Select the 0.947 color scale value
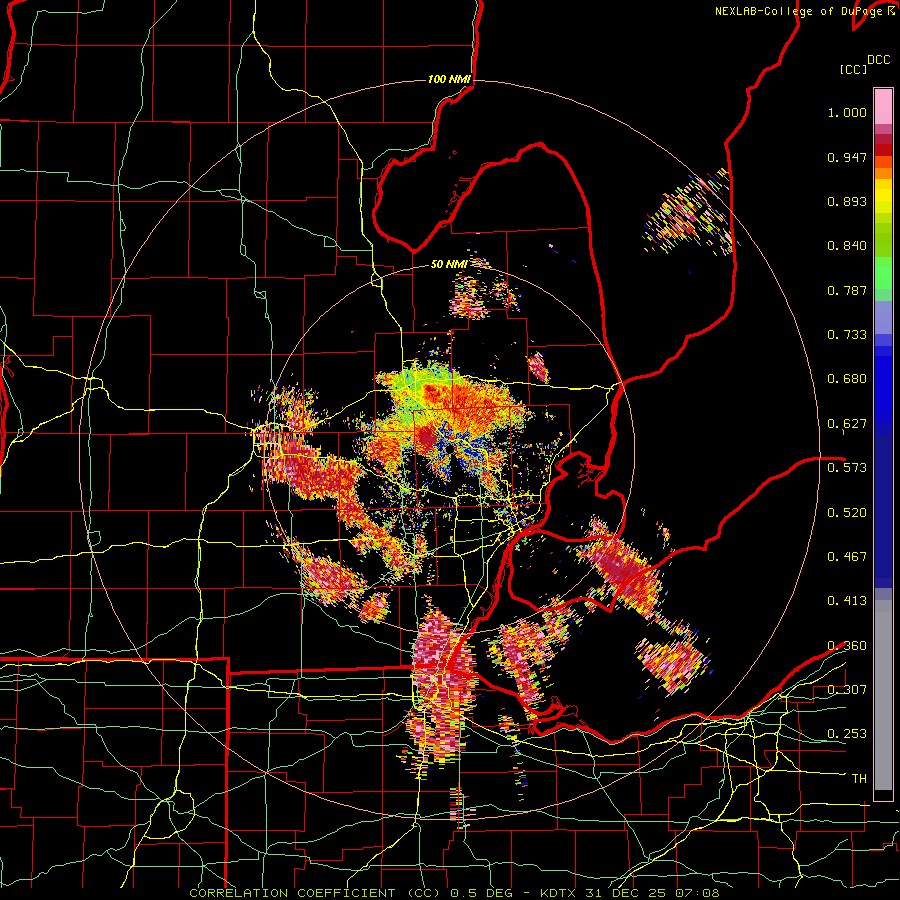 [847, 157]
